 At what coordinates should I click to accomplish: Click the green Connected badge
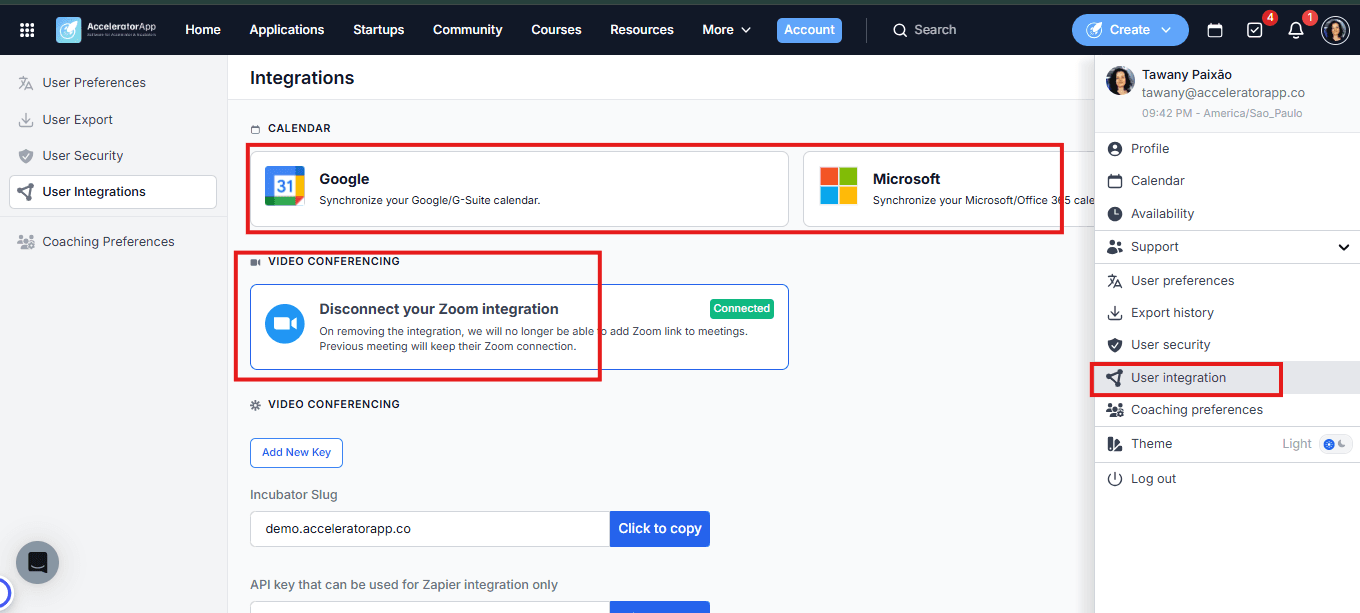tap(742, 309)
